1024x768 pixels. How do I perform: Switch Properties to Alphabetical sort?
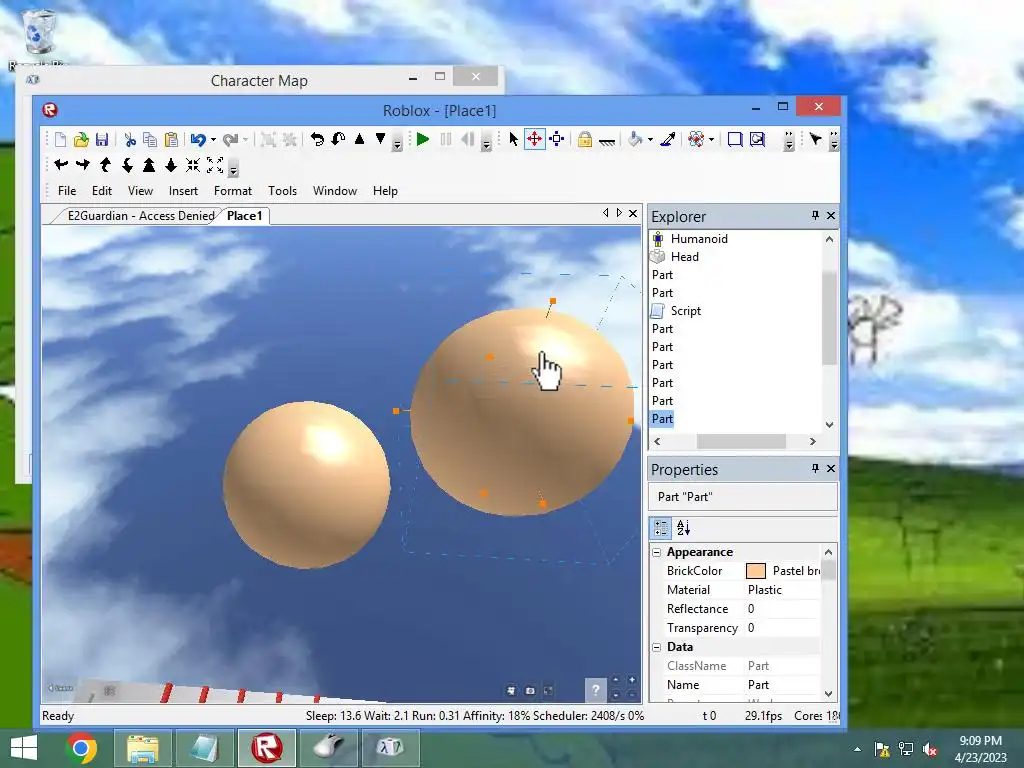pos(683,528)
